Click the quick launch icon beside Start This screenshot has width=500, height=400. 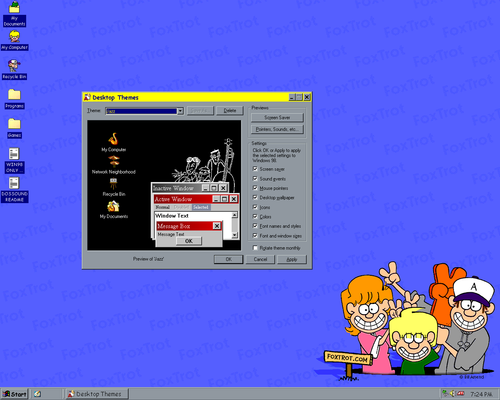click(37, 394)
